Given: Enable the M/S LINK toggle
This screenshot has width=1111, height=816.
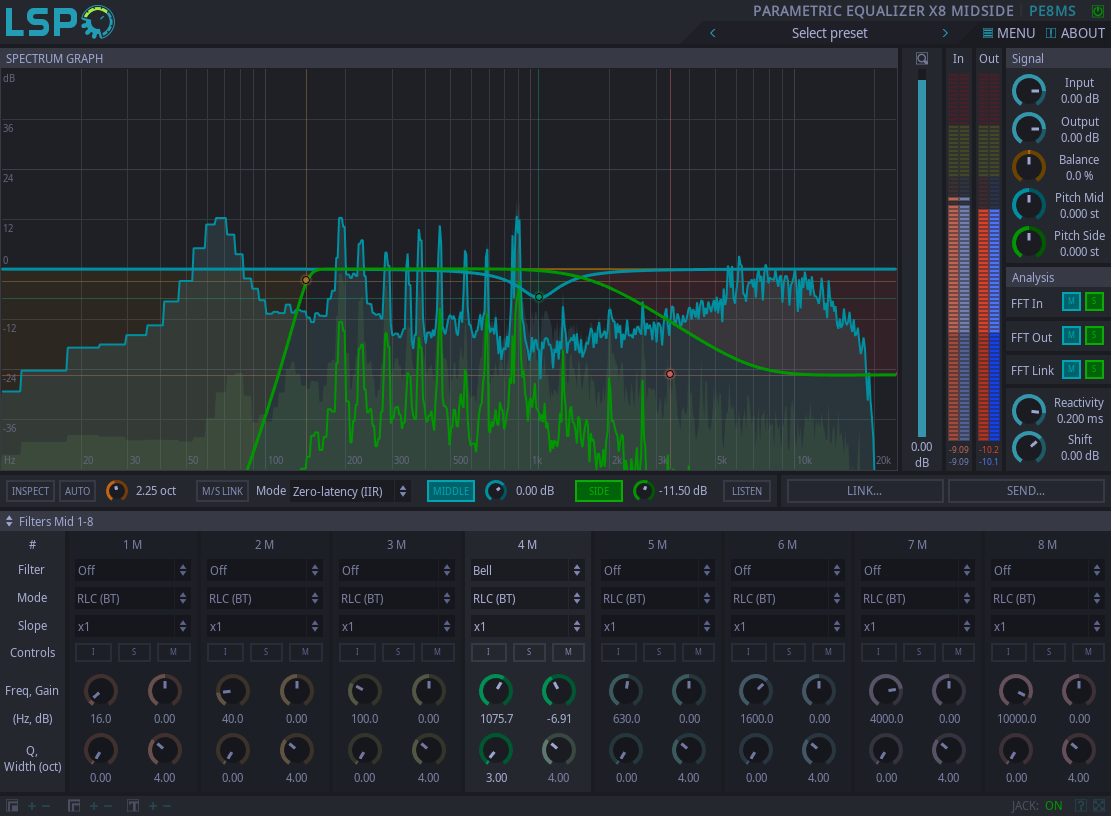Looking at the screenshot, I should pyautogui.click(x=222, y=491).
